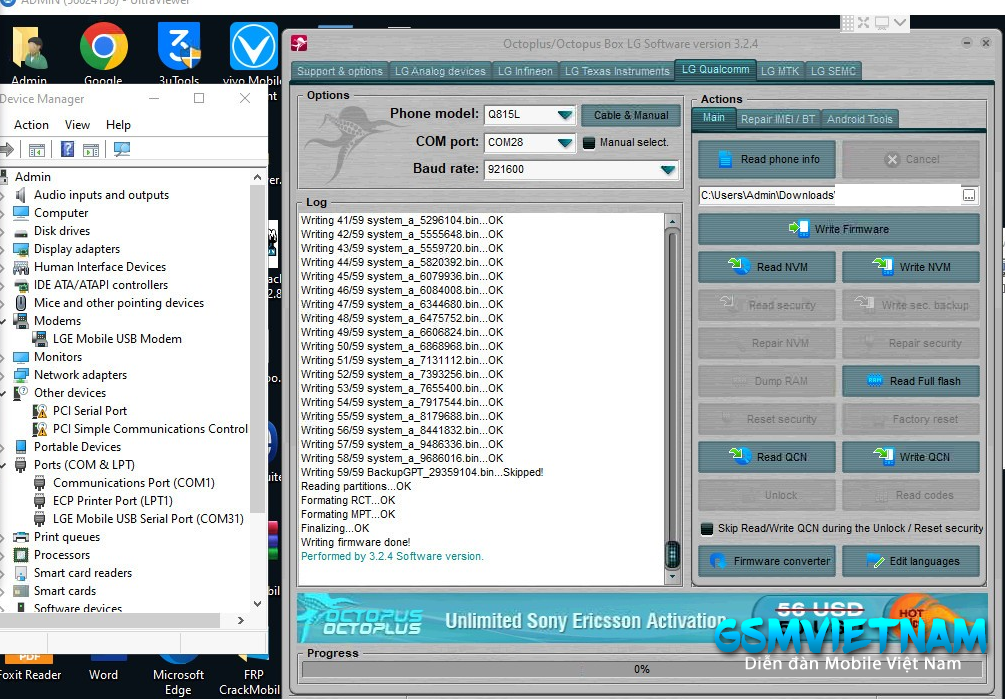Image resolution: width=1005 pixels, height=699 pixels.
Task: Toggle Skip Read/Write QCN during Unlock checkbox
Action: [707, 529]
